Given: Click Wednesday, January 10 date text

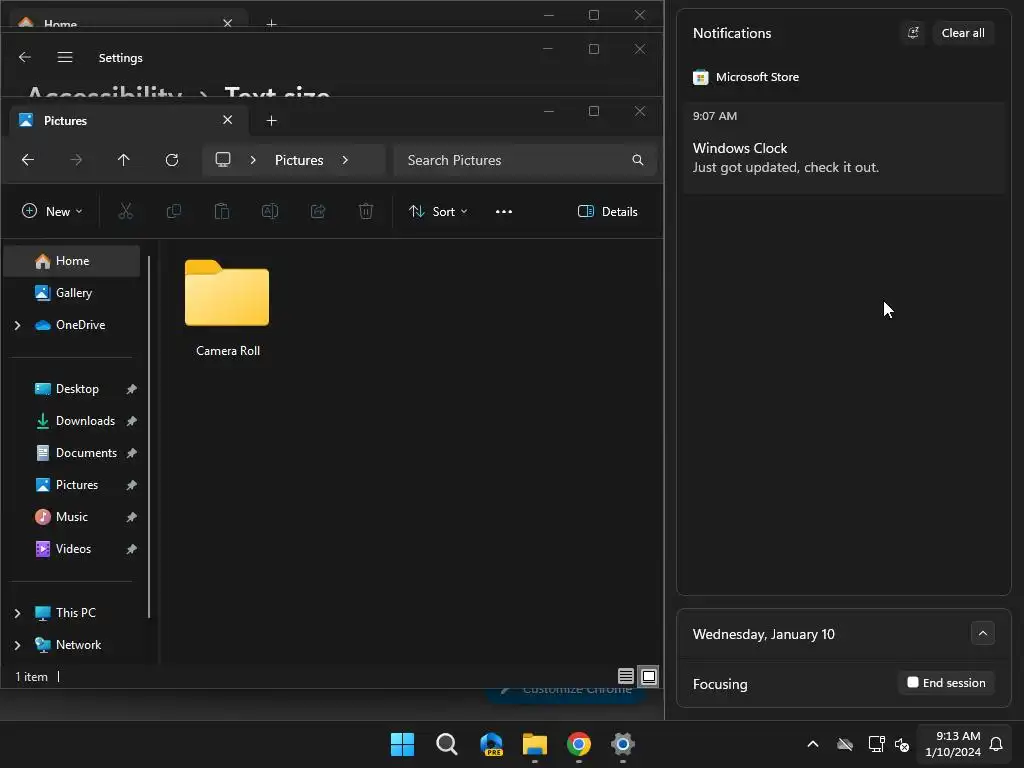Looking at the screenshot, I should [763, 635].
